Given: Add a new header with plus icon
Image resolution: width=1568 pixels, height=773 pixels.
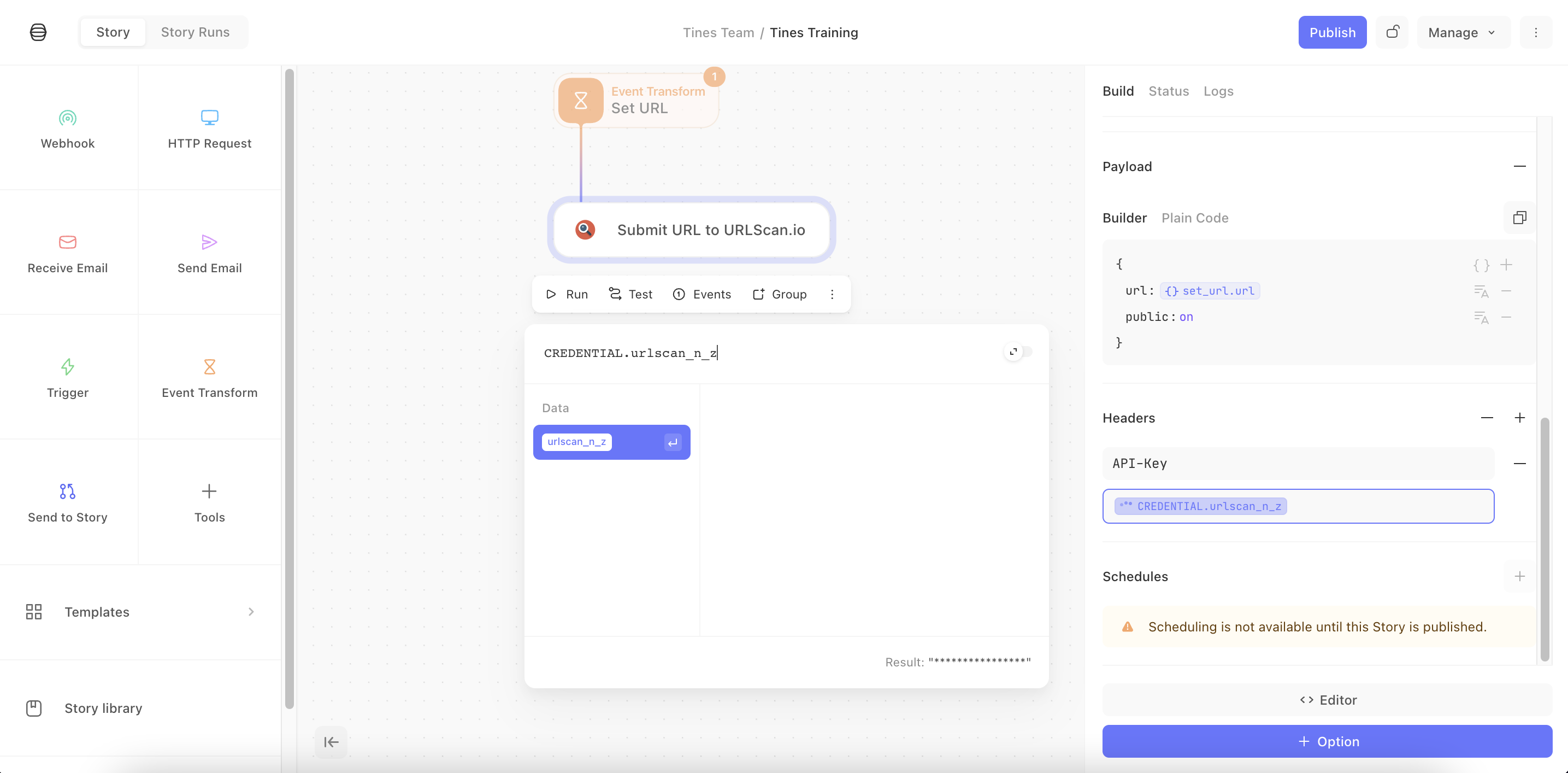Looking at the screenshot, I should click(1519, 418).
